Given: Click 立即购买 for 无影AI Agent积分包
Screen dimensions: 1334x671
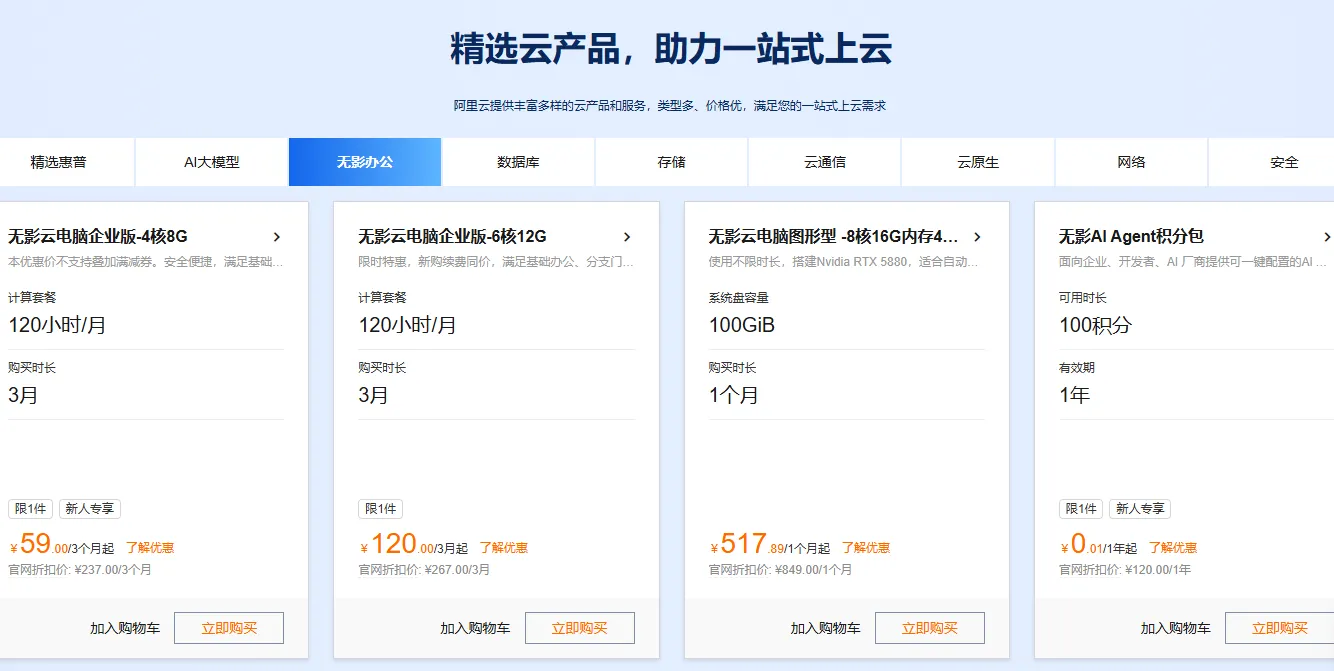Looking at the screenshot, I should tap(1280, 628).
